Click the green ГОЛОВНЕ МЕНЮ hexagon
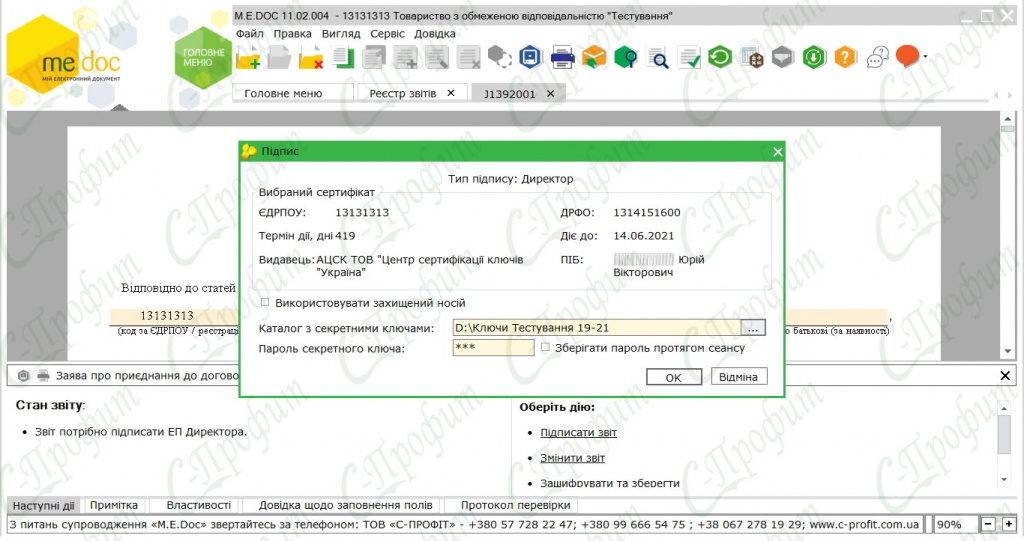Viewport: 1024px width, 541px height. click(203, 57)
